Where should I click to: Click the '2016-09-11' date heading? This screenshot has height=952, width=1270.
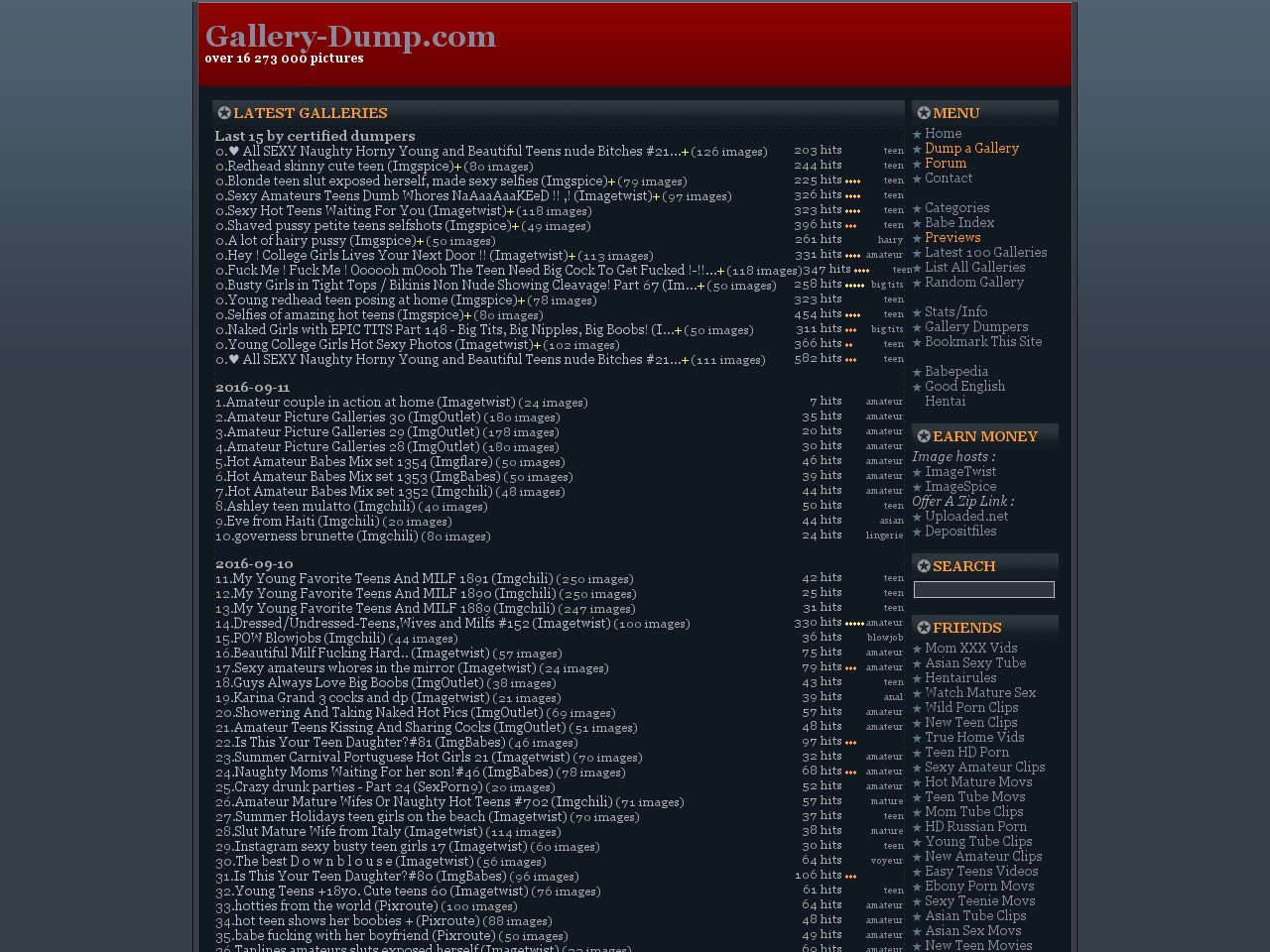click(x=252, y=388)
